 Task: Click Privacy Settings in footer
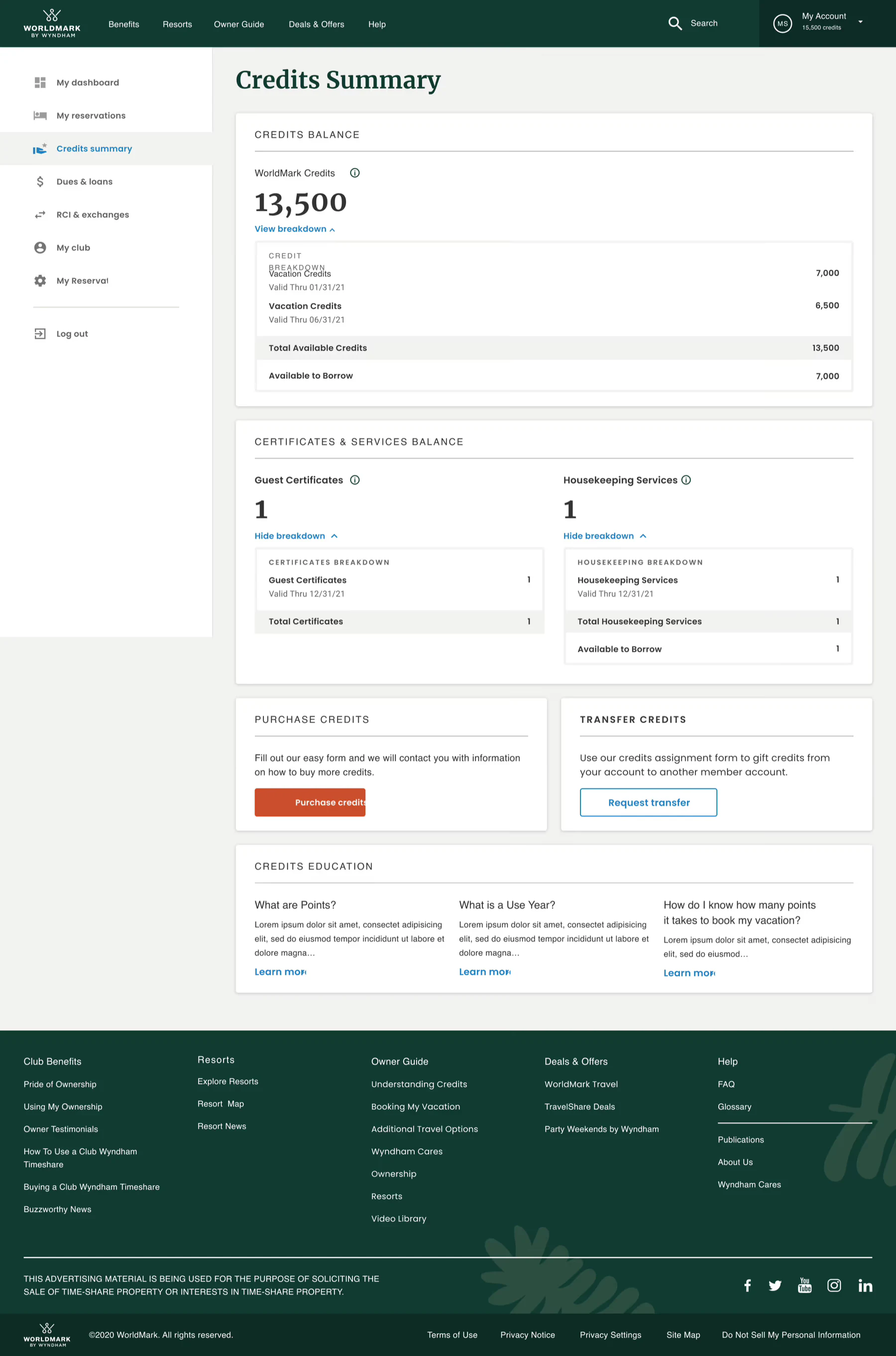coord(611,1335)
